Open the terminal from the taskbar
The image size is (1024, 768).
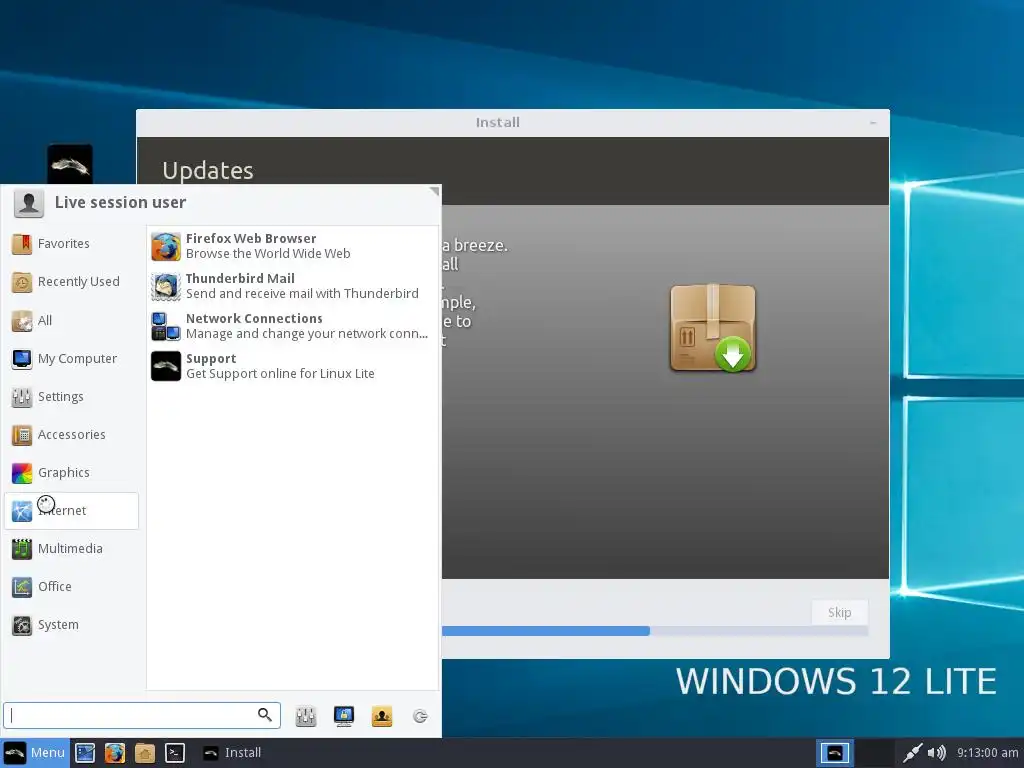point(175,753)
